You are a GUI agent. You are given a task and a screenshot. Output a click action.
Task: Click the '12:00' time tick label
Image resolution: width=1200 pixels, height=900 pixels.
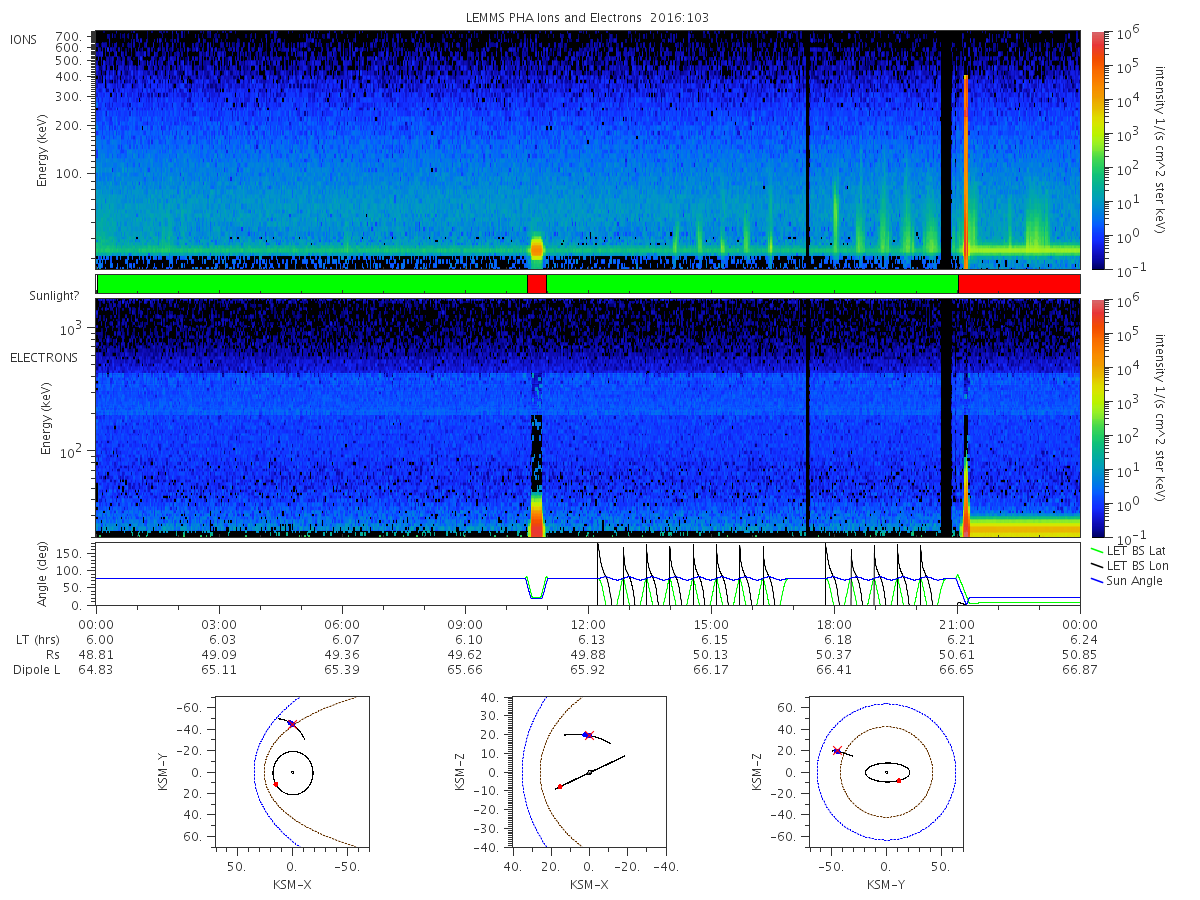click(x=588, y=624)
